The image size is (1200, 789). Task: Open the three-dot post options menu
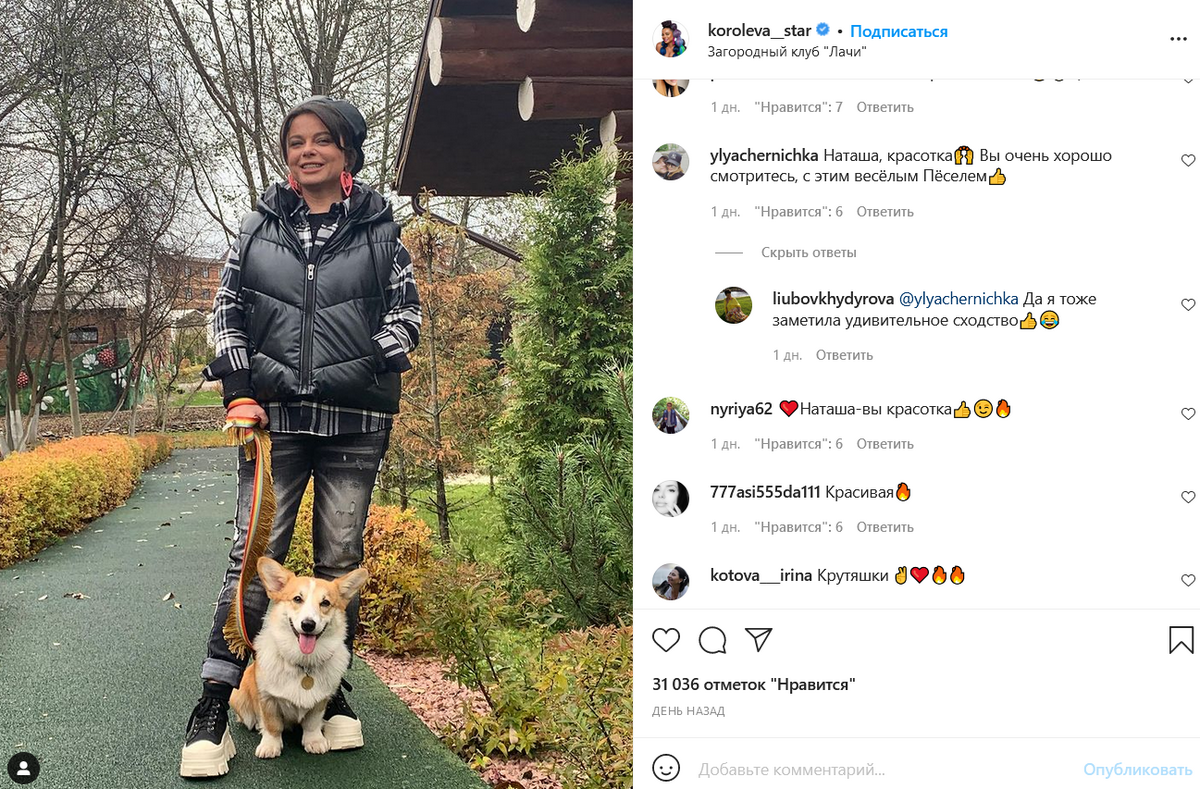1178,38
